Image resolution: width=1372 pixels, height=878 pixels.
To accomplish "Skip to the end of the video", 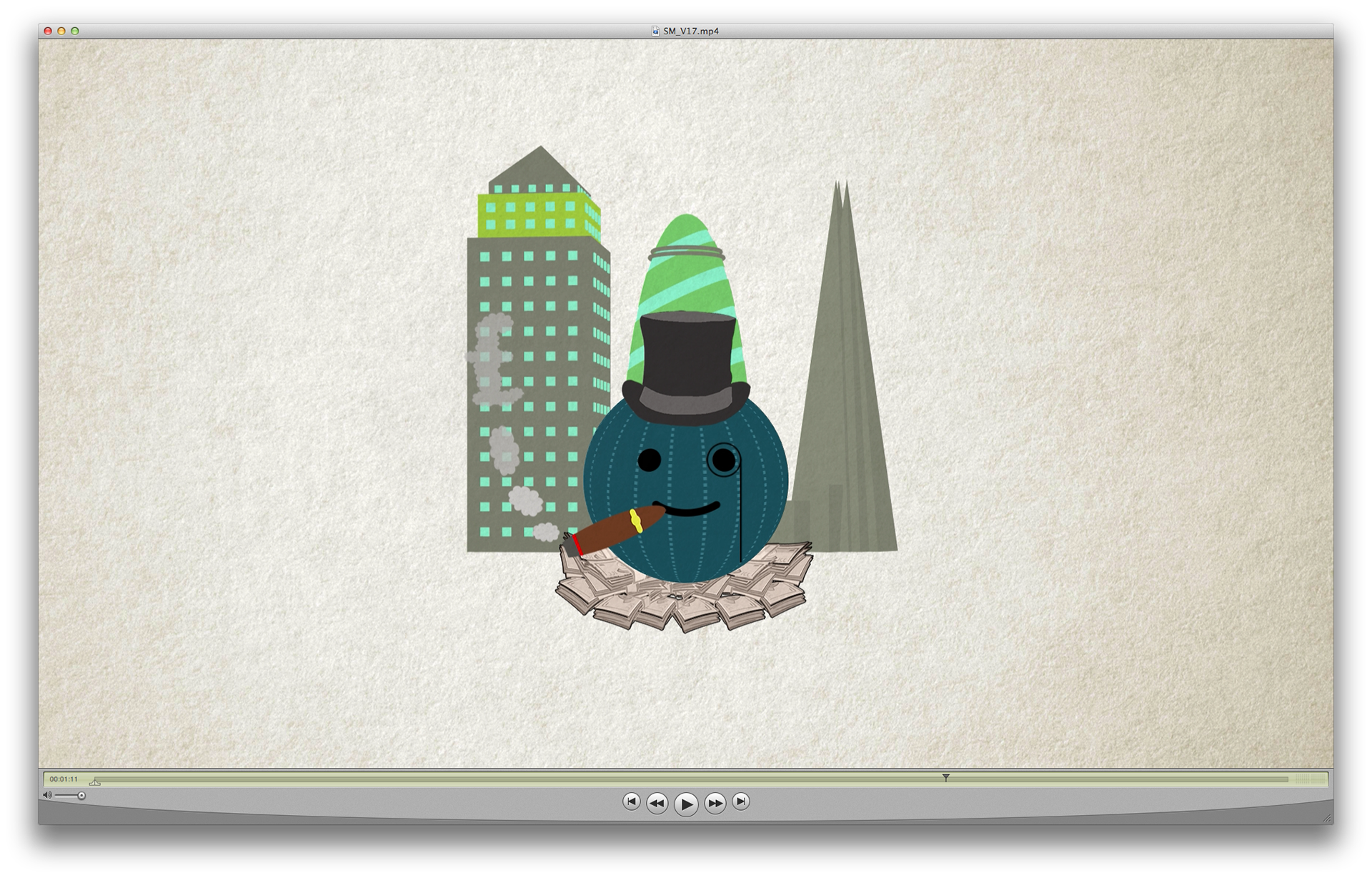I will pyautogui.click(x=741, y=801).
